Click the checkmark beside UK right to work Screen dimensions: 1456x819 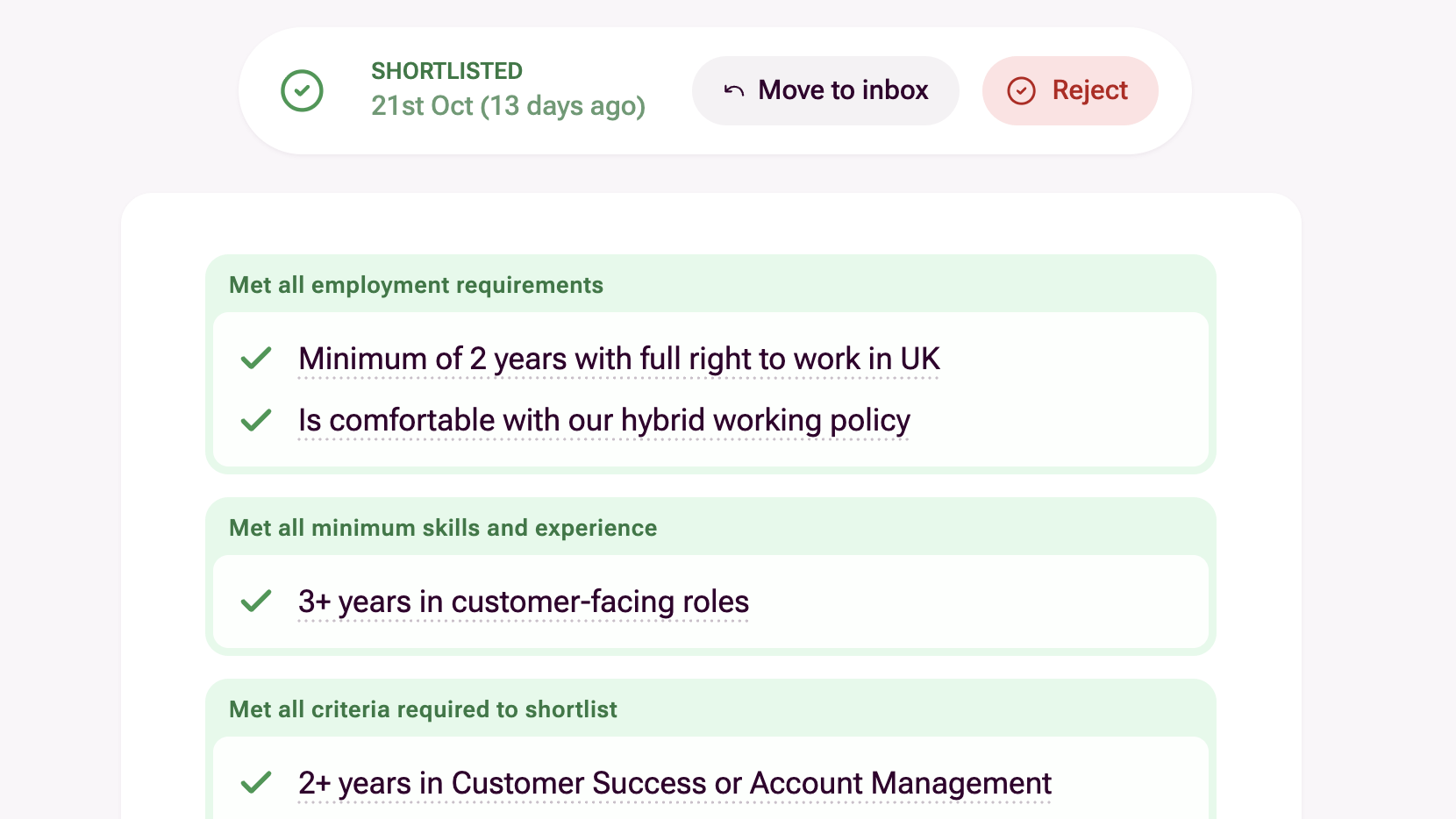click(x=256, y=359)
